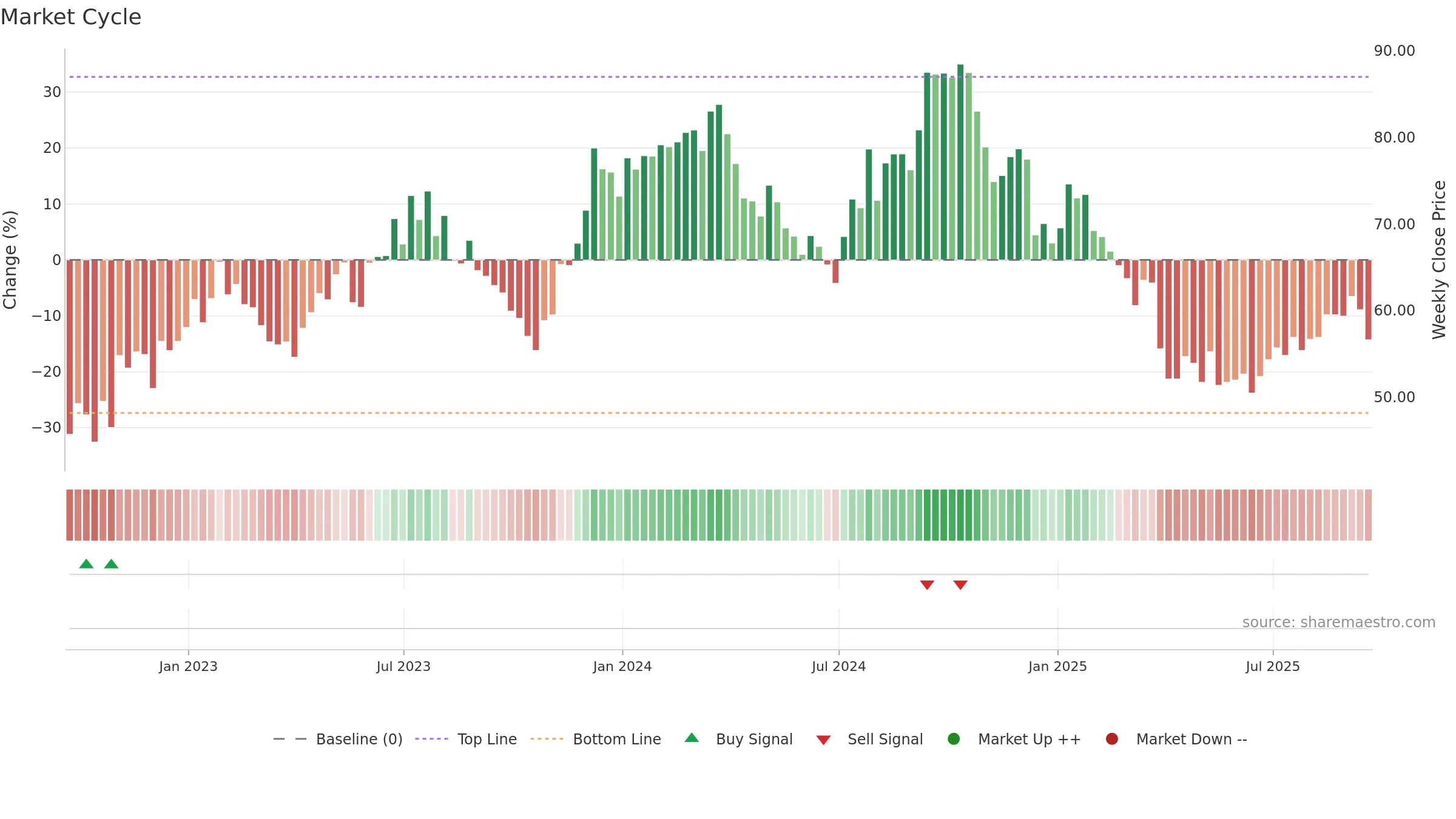Click the −20 tick on the change axis
The image size is (1456, 819).
(47, 372)
